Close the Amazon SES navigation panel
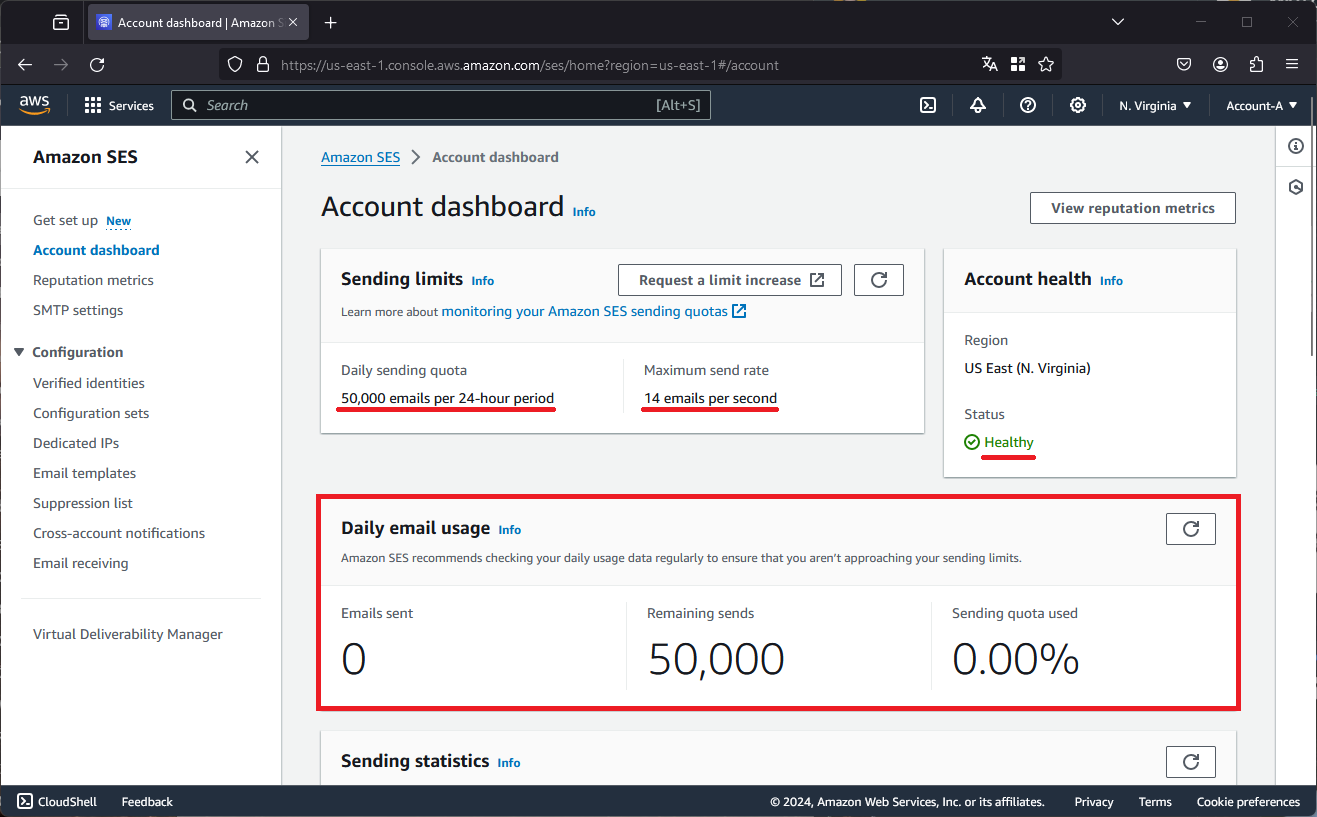Screen dimensions: 1317x817 [252, 157]
